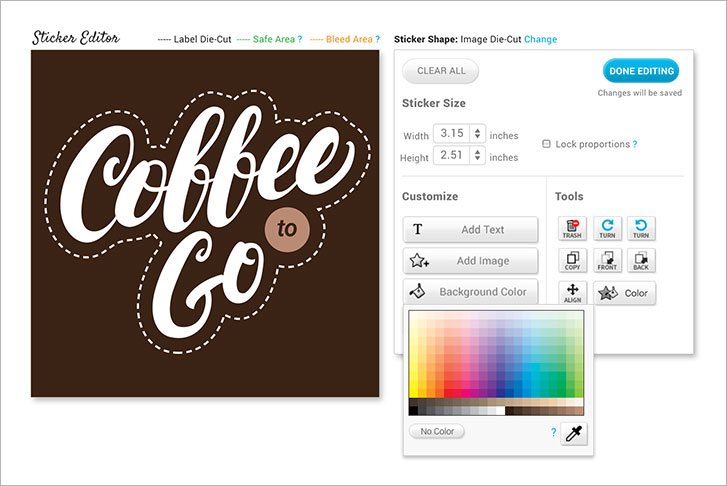This screenshot has height=486, width=727.
Task: Open the Background Color option
Action: [470, 292]
